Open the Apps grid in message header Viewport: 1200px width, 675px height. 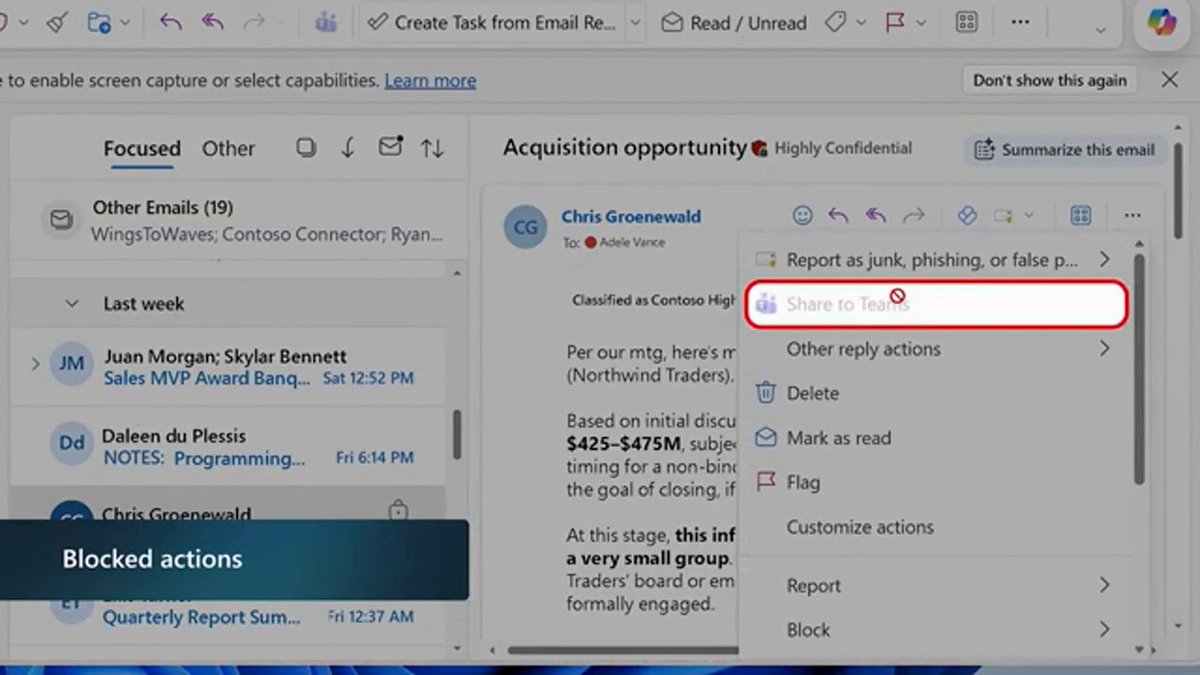click(x=1081, y=215)
